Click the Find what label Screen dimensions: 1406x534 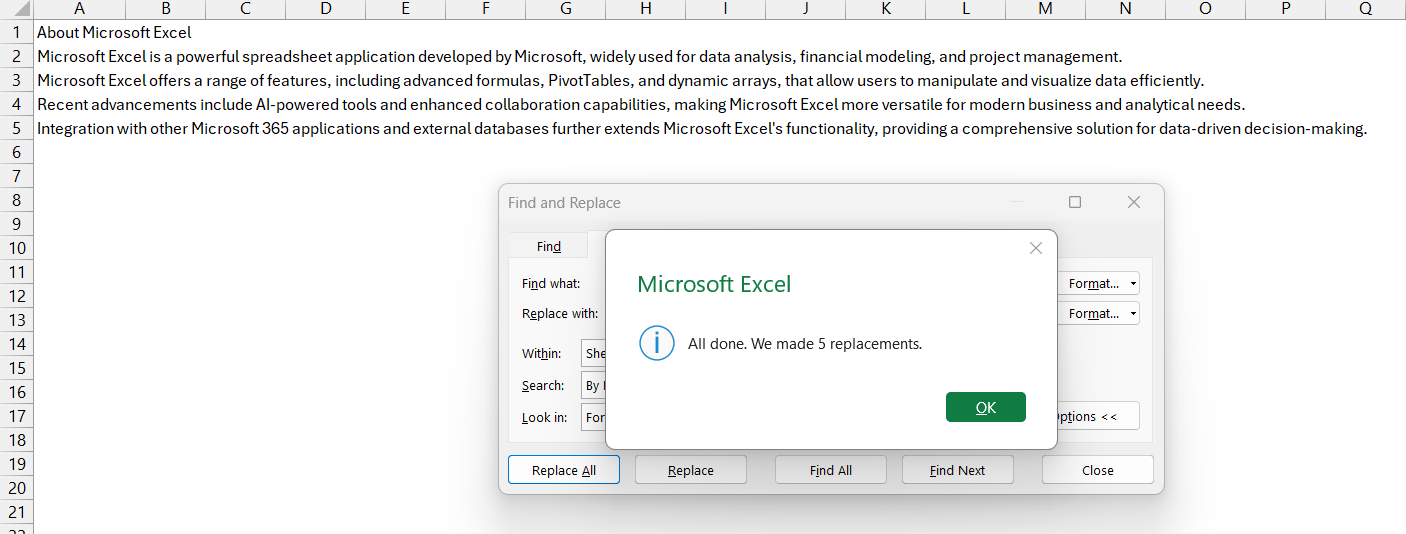(551, 283)
